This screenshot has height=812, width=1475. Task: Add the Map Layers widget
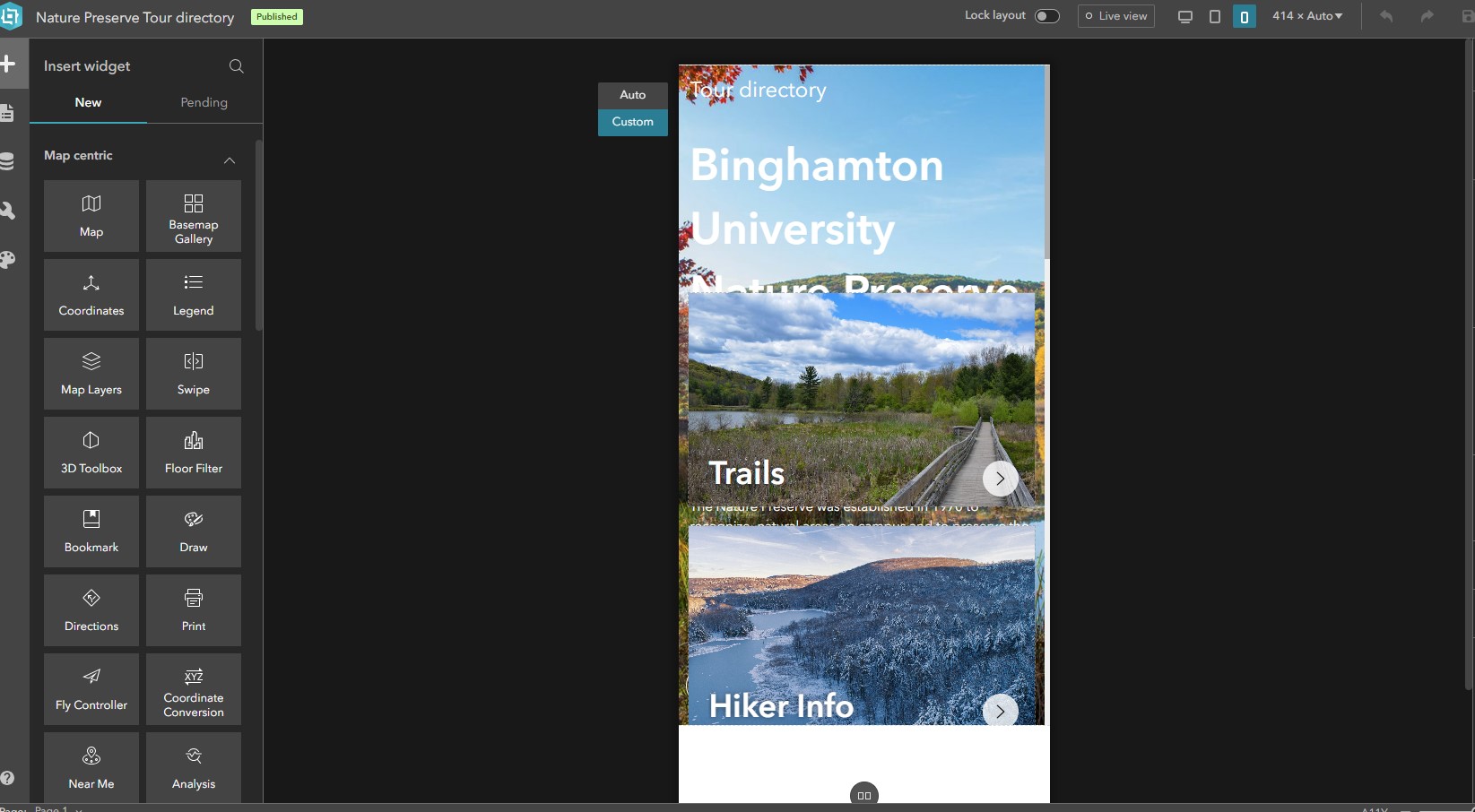click(x=91, y=374)
